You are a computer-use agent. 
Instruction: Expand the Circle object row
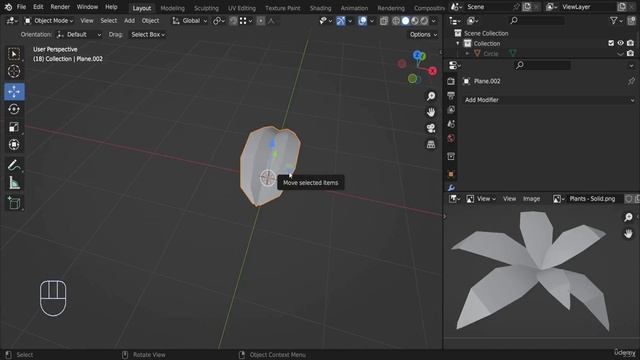pos(467,53)
